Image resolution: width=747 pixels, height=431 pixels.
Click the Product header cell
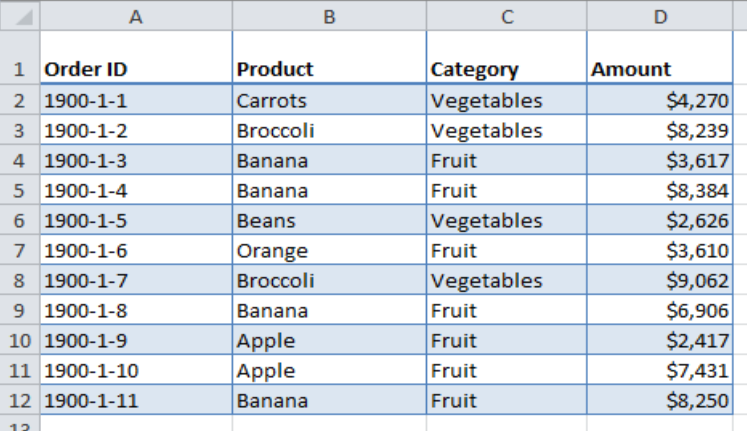point(329,57)
